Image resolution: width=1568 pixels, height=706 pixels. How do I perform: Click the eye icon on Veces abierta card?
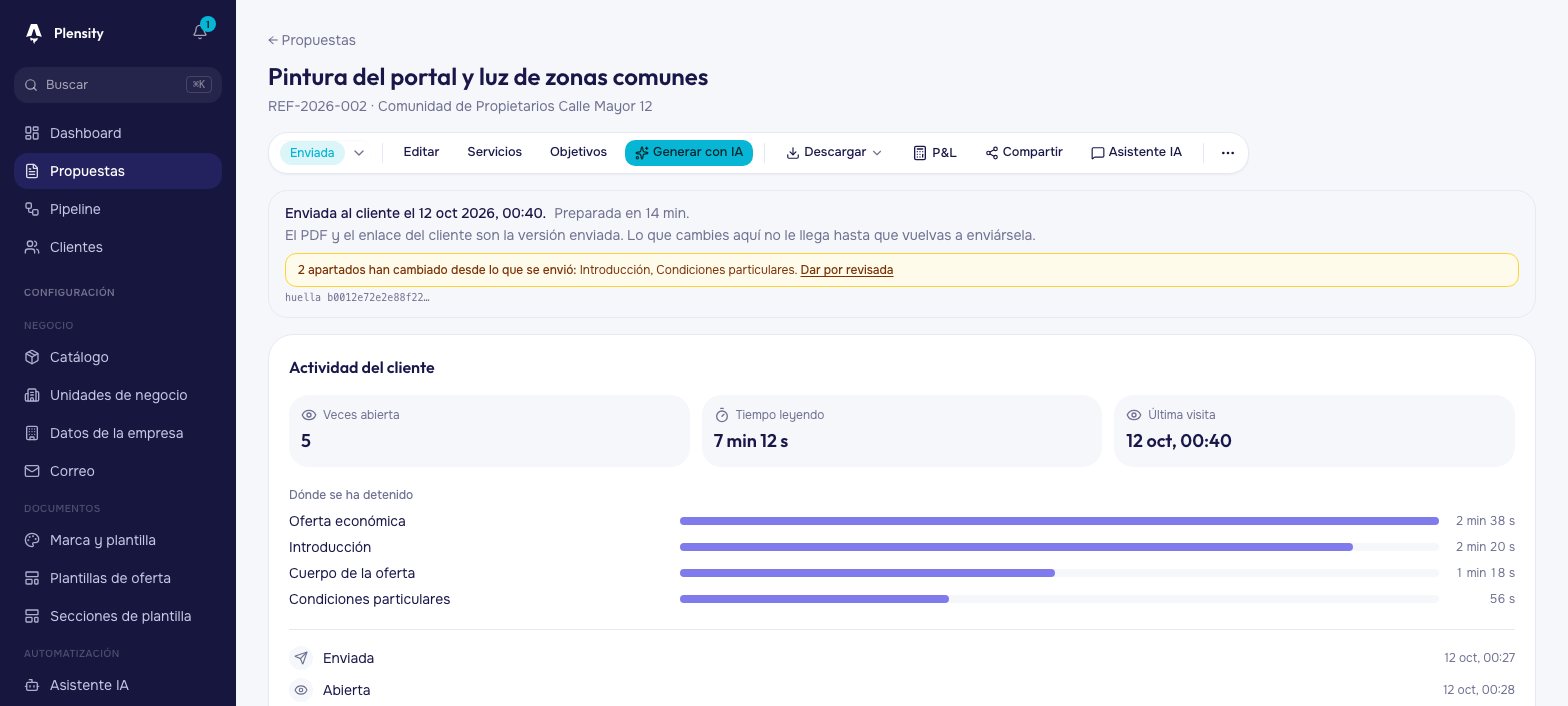tap(309, 414)
